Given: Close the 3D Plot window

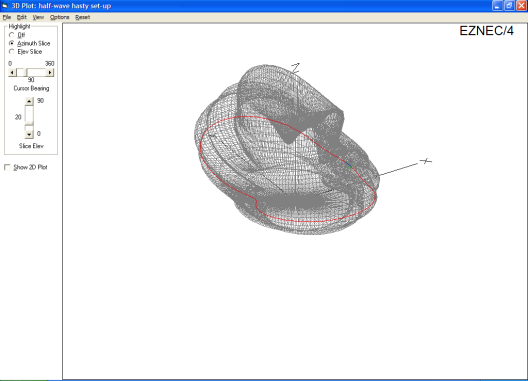Looking at the screenshot, I should (x=521, y=6).
